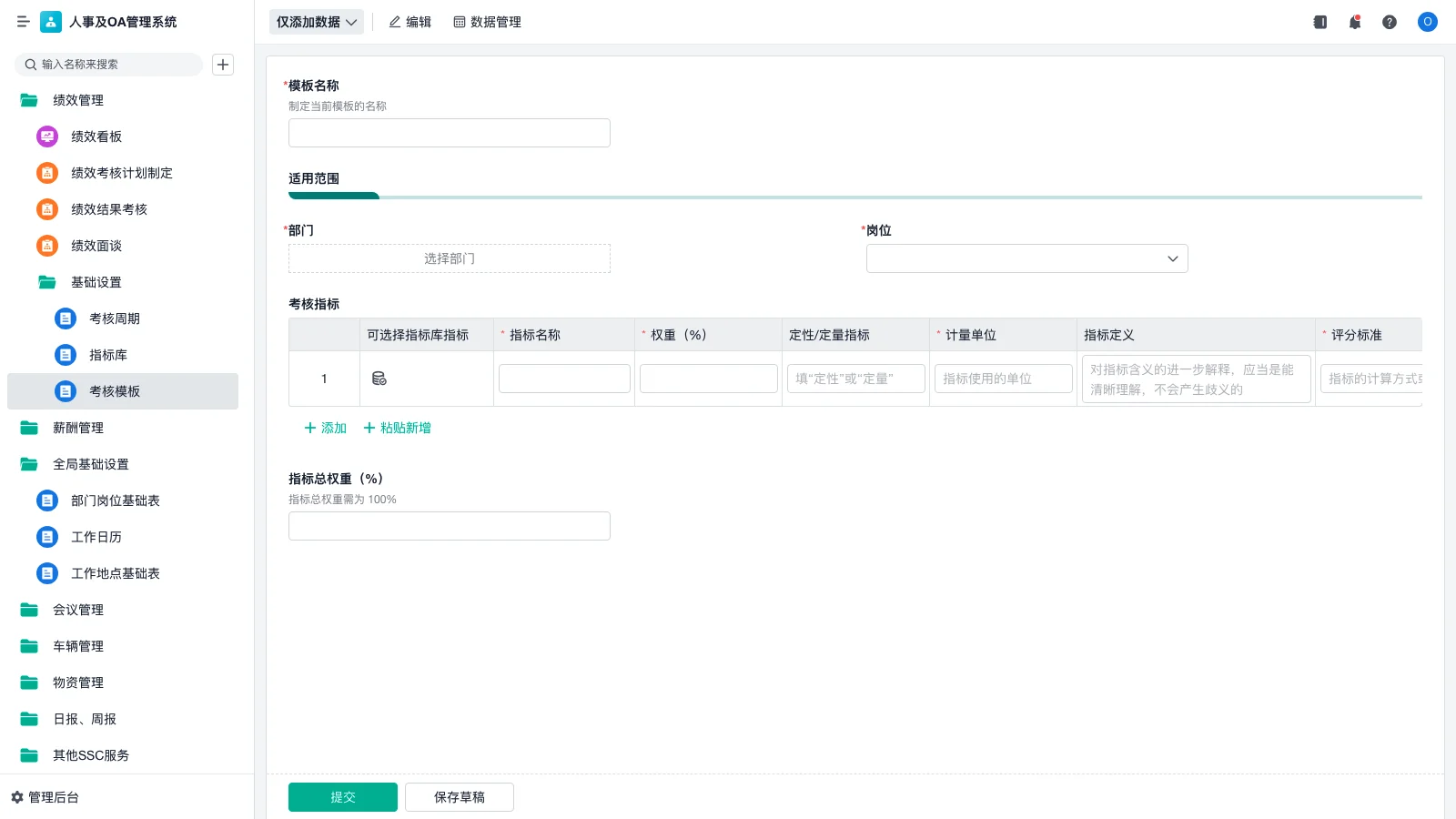Open the 管理后台 settings gear
The height and width of the screenshot is (819, 1456).
pyautogui.click(x=19, y=797)
